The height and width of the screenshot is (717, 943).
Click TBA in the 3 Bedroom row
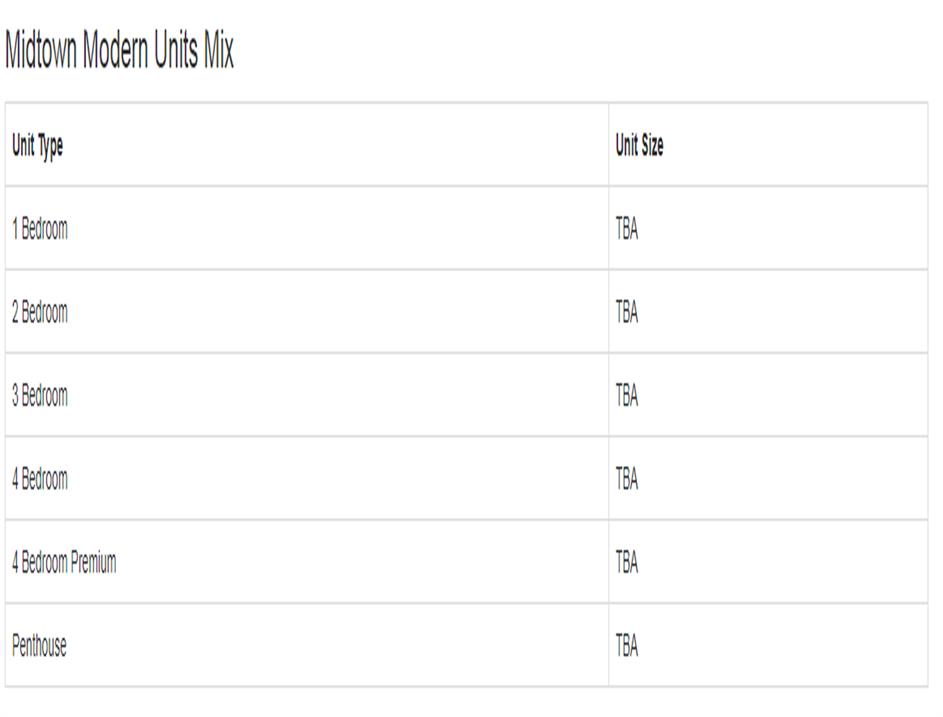pos(627,396)
